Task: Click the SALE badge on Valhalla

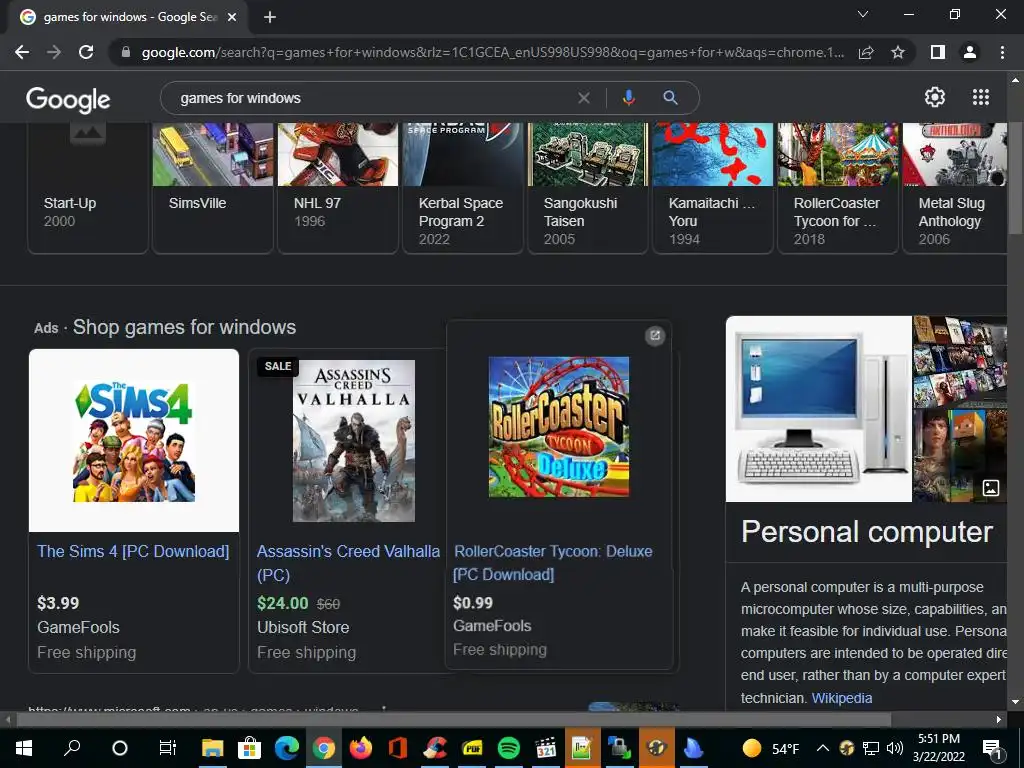Action: pos(278,366)
